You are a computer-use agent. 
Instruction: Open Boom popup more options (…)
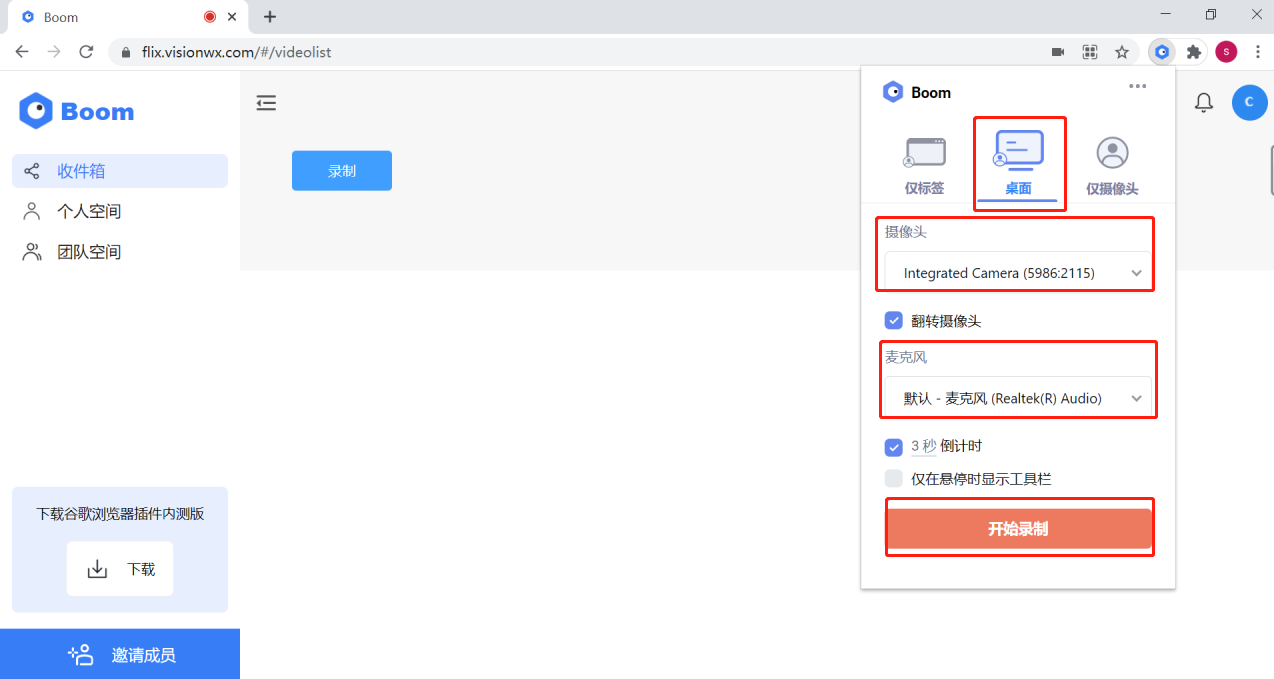[1138, 86]
